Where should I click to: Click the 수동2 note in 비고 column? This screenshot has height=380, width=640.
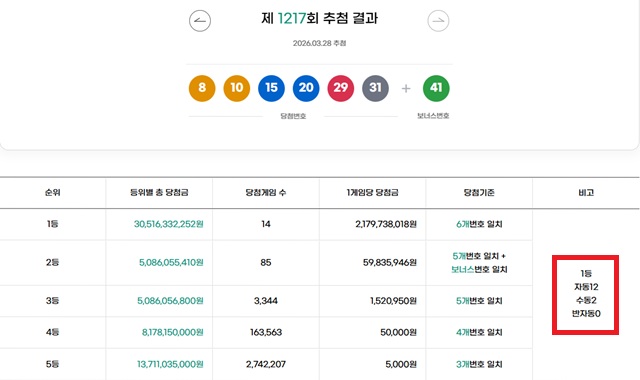(x=586, y=300)
